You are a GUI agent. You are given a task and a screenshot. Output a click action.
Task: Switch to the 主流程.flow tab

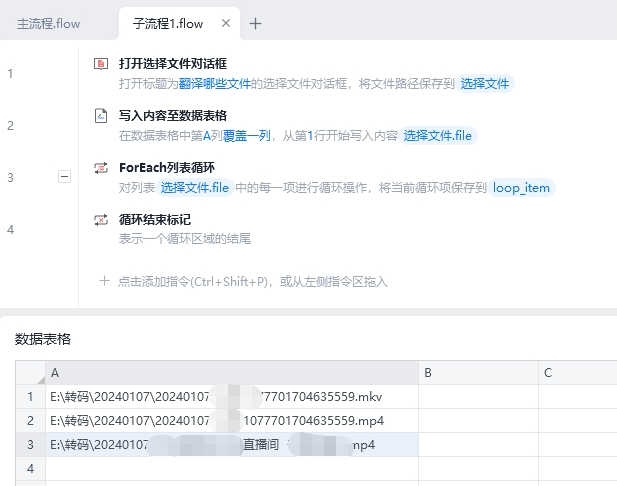coord(48,24)
